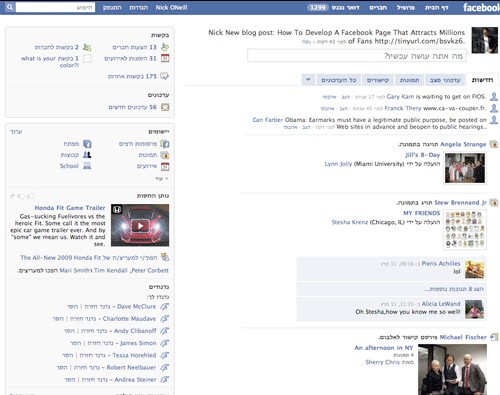Click the poke icon beside Andrea Steiner
The height and width of the screenshot is (395, 500).
[165, 380]
